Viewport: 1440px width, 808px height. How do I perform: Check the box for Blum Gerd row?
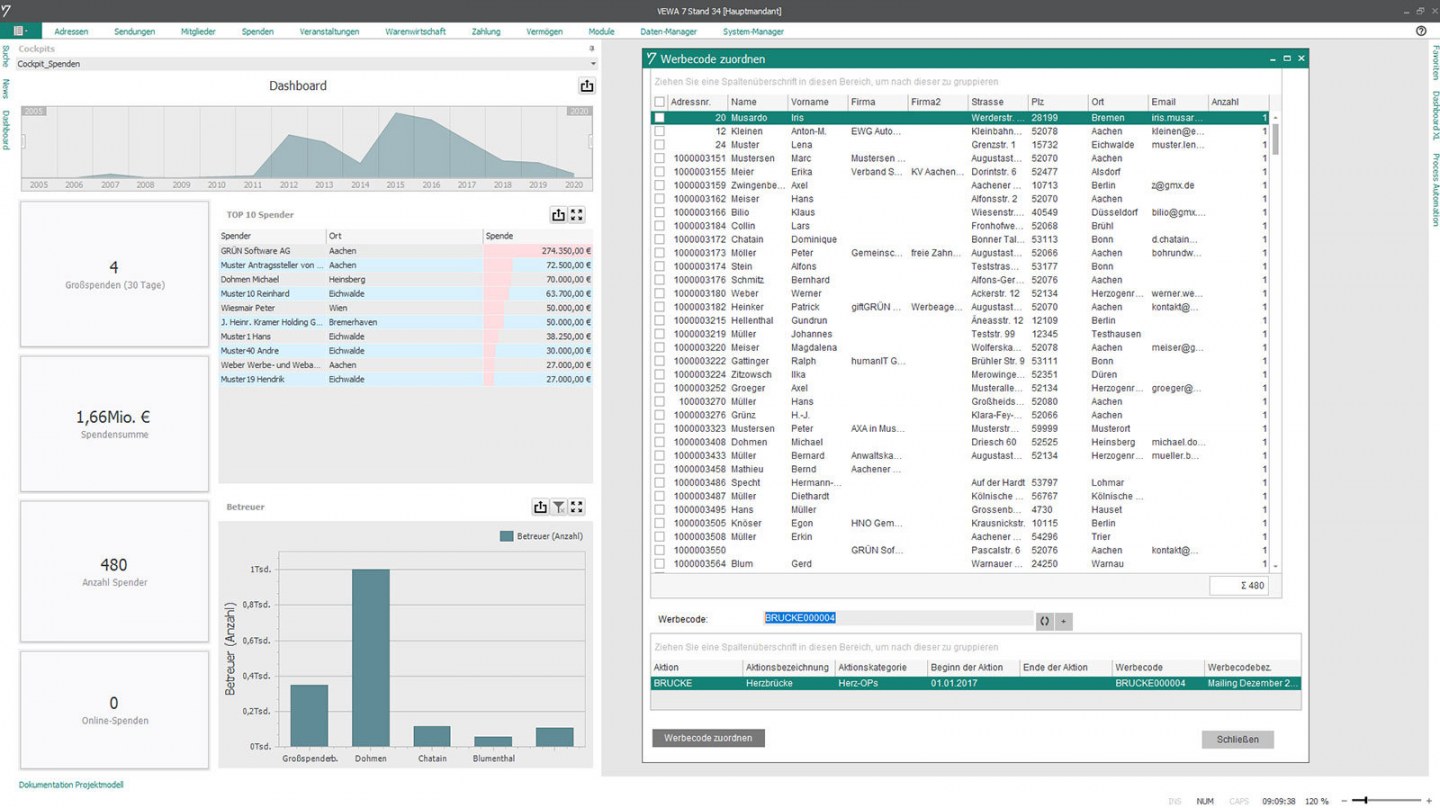(x=659, y=564)
